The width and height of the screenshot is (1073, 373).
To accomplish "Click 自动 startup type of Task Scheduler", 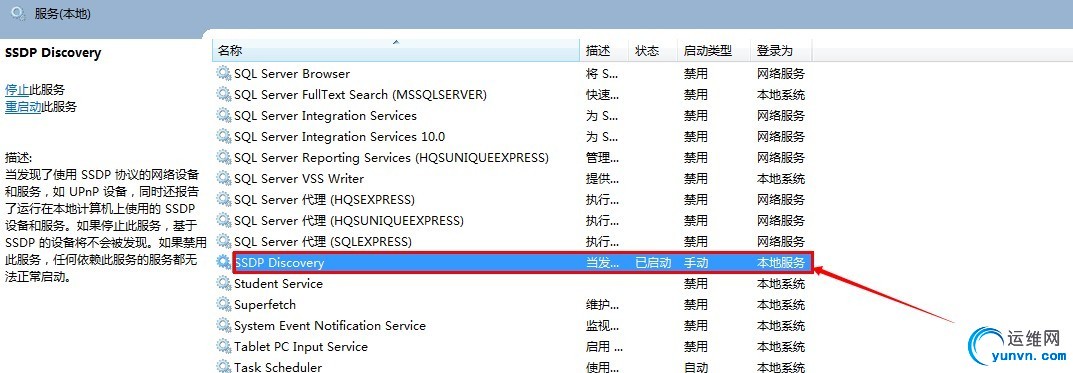I will pos(696,367).
